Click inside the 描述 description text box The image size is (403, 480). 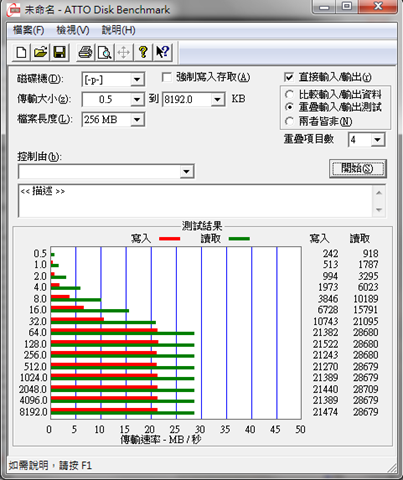[195, 201]
